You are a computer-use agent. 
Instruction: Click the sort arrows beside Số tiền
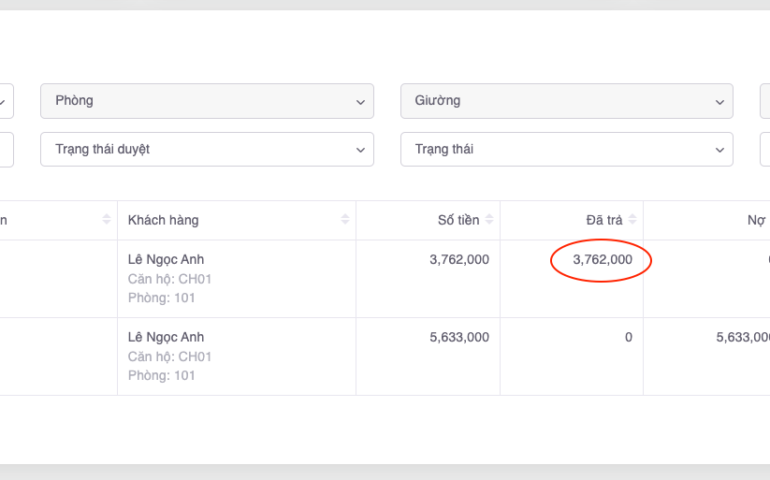click(489, 219)
